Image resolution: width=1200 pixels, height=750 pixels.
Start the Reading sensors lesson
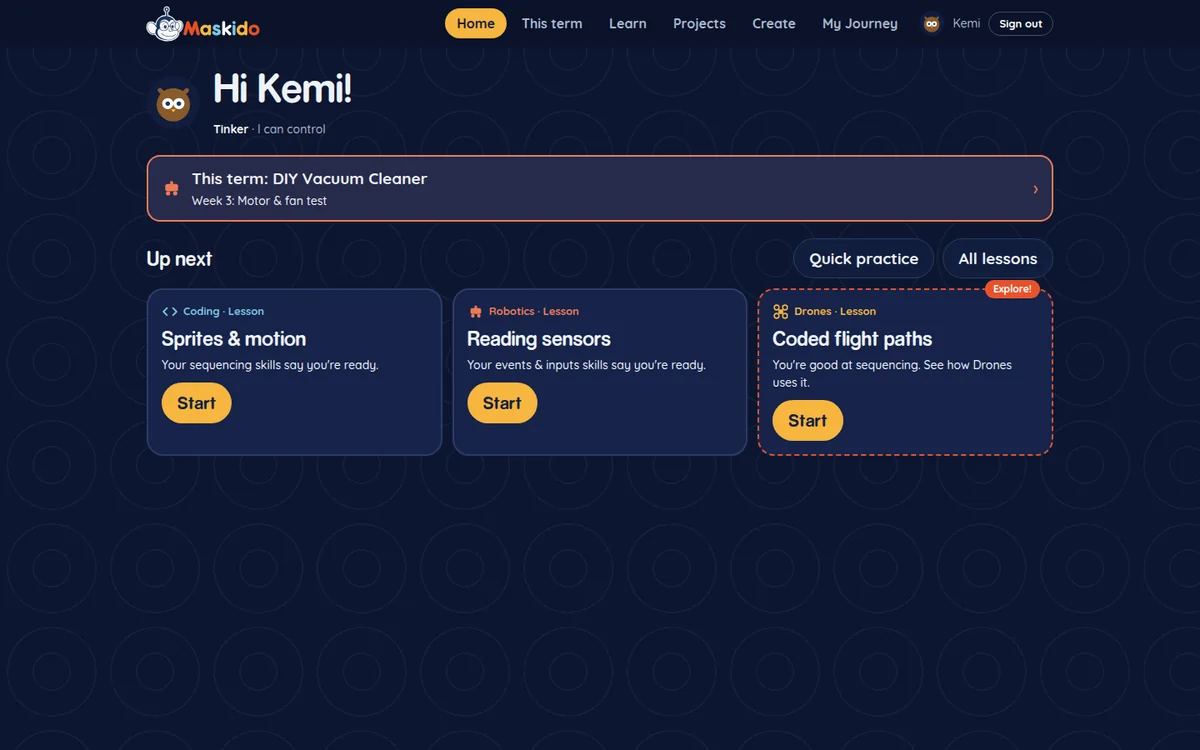pyautogui.click(x=502, y=403)
